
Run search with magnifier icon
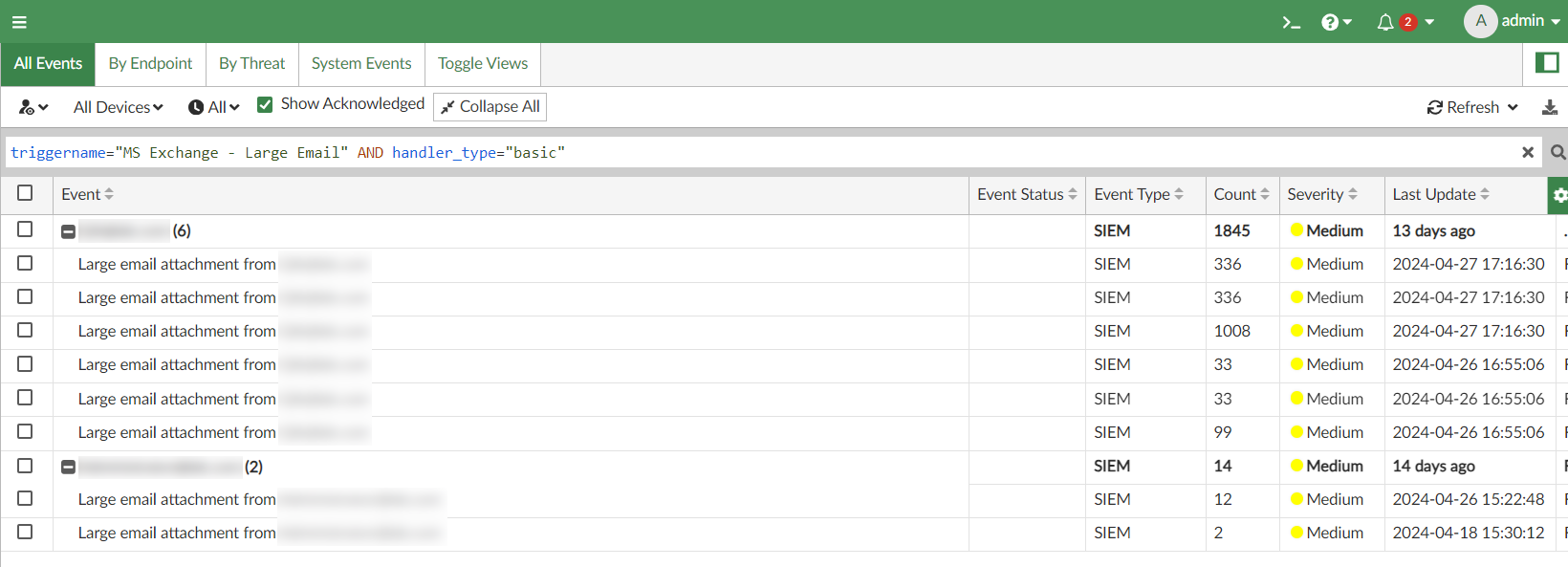(x=1557, y=152)
